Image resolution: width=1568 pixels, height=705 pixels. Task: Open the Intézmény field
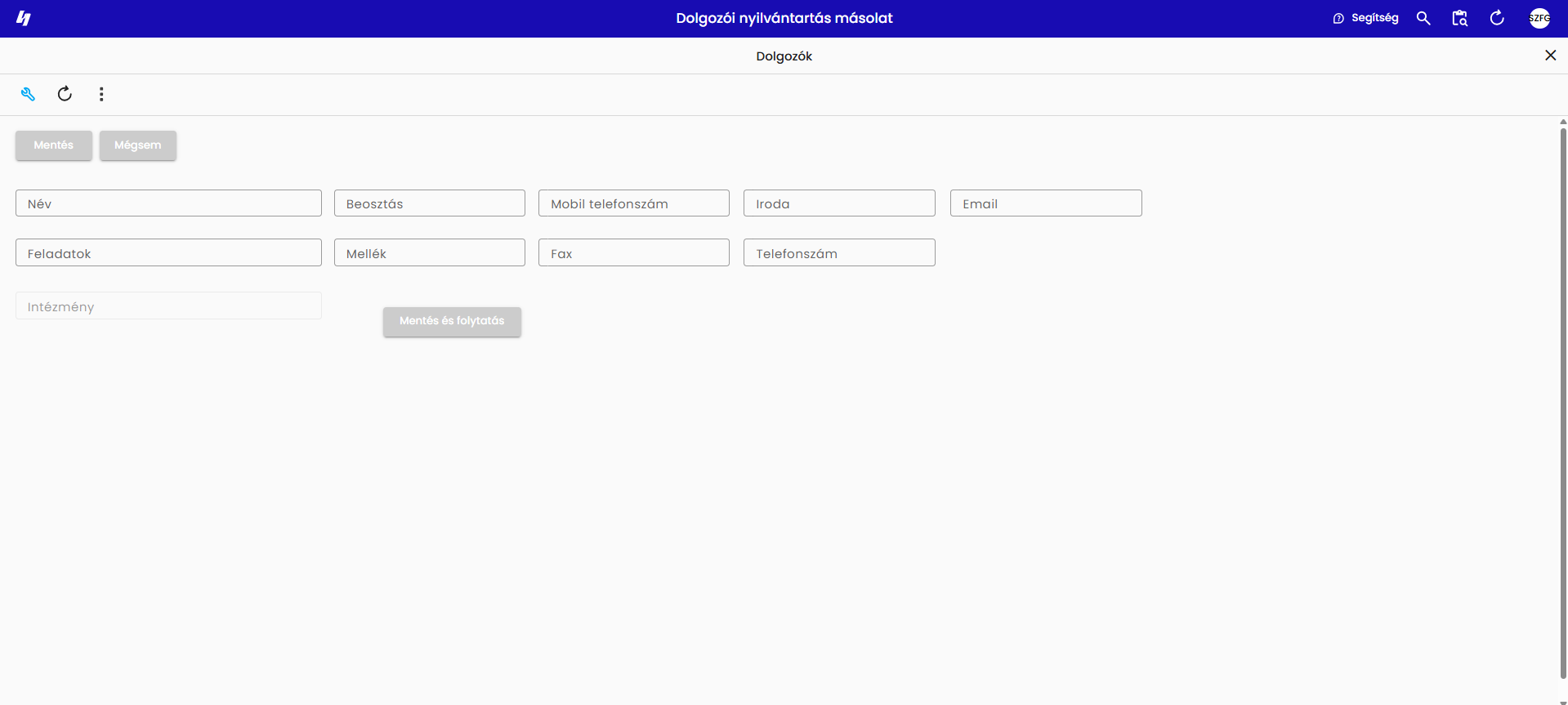click(168, 306)
